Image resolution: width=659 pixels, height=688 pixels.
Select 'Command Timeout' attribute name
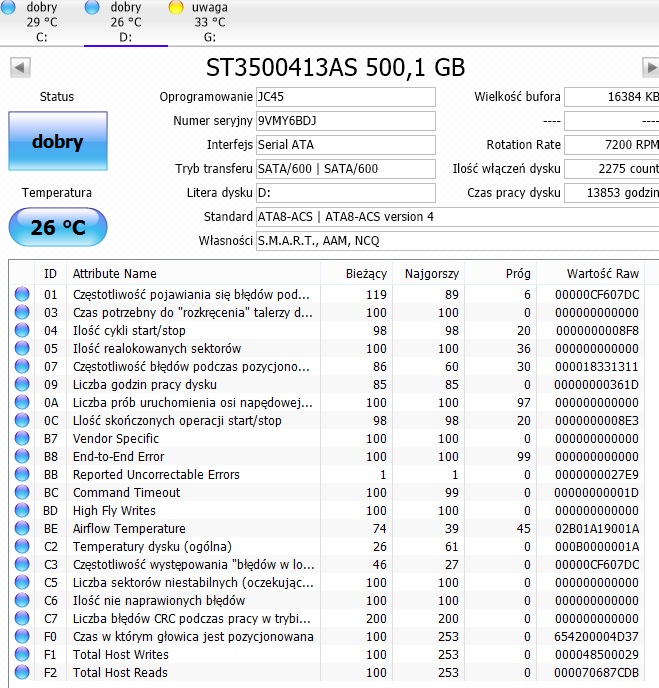click(x=126, y=492)
